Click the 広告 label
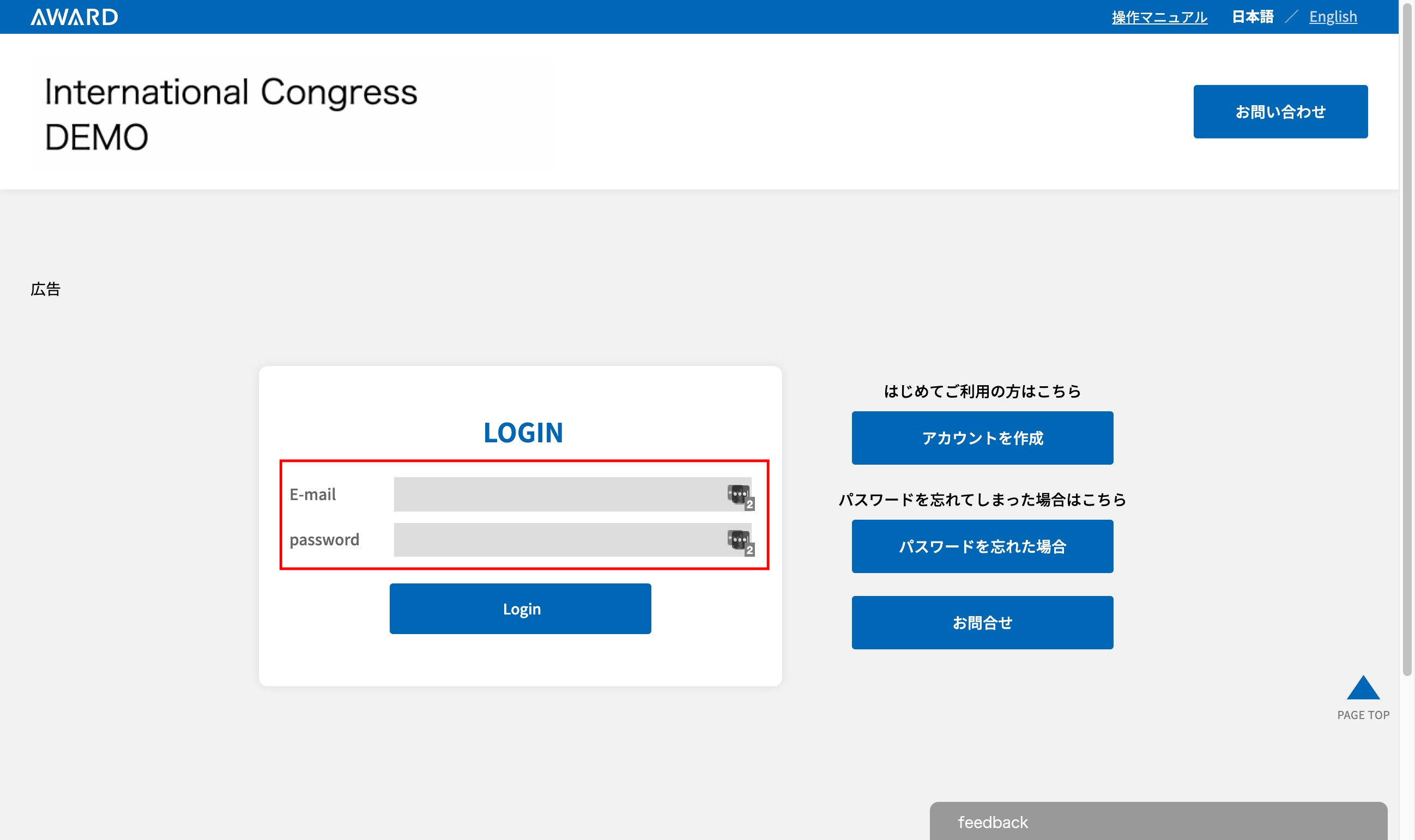1415x840 pixels. 45,289
